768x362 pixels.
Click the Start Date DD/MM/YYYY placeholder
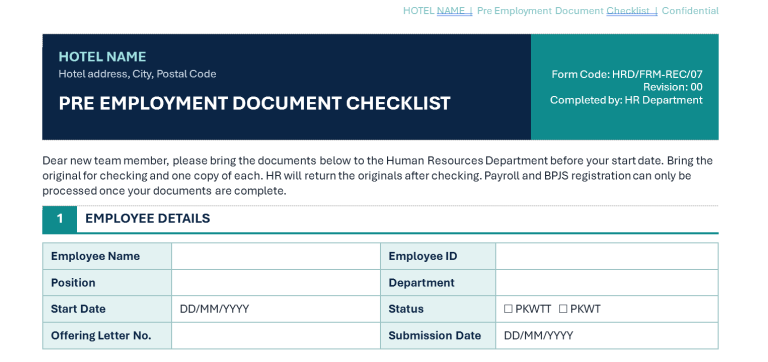[x=215, y=309]
